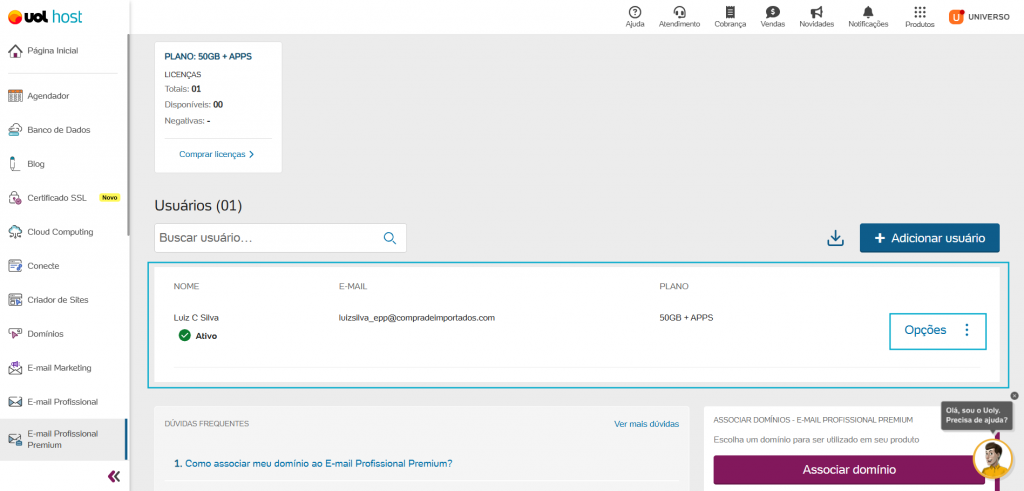Click the three-dot icon beside Opções
This screenshot has height=491, width=1024.
pos(967,330)
